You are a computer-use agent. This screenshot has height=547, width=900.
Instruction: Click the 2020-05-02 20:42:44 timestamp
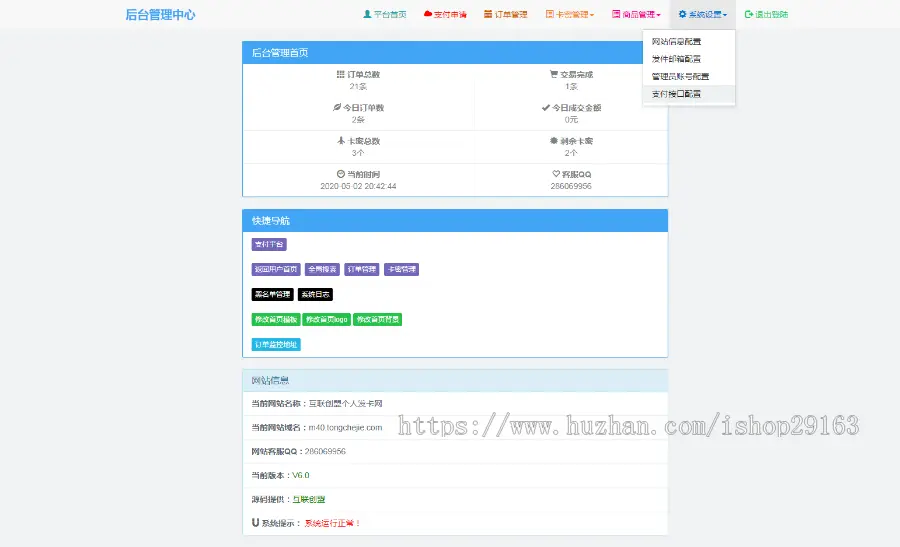click(358, 186)
